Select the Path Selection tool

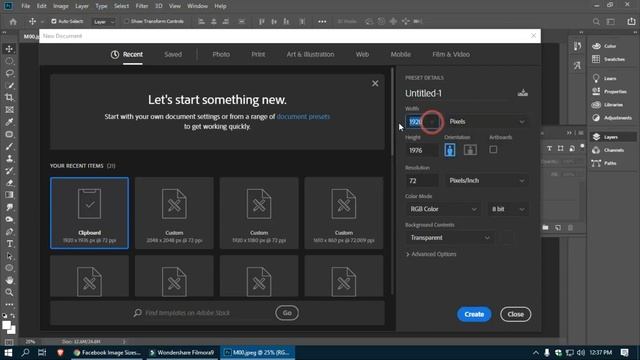point(9,256)
